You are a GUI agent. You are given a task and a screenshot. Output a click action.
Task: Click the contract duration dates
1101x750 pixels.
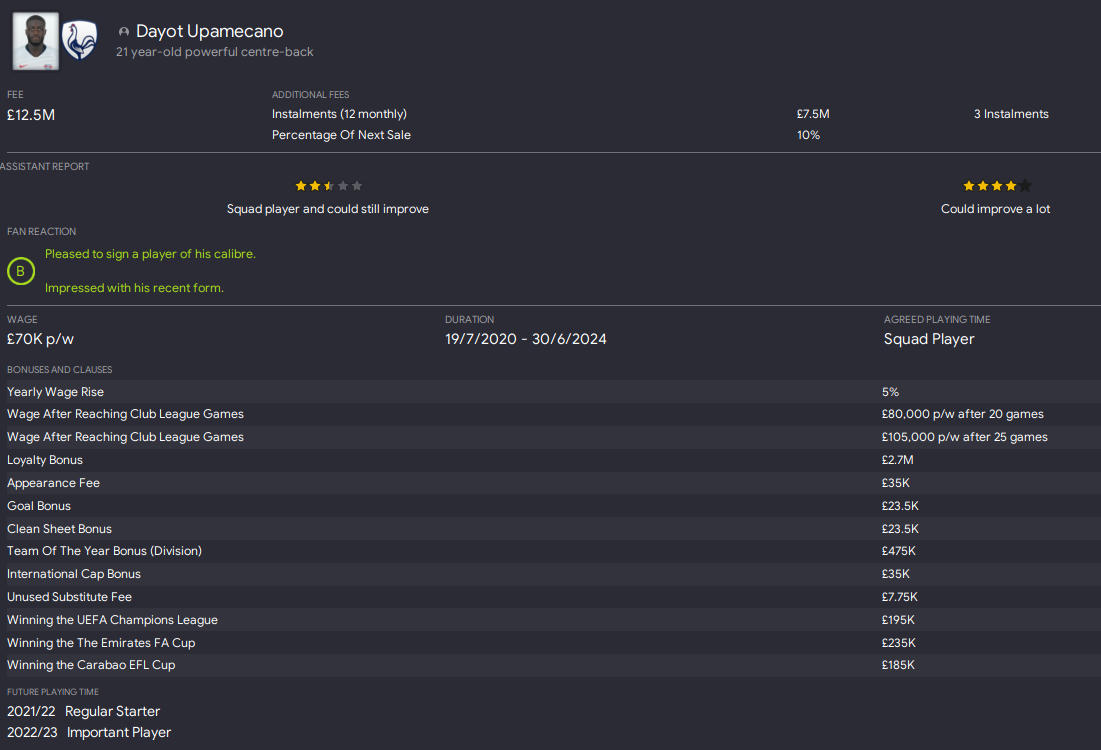point(525,339)
